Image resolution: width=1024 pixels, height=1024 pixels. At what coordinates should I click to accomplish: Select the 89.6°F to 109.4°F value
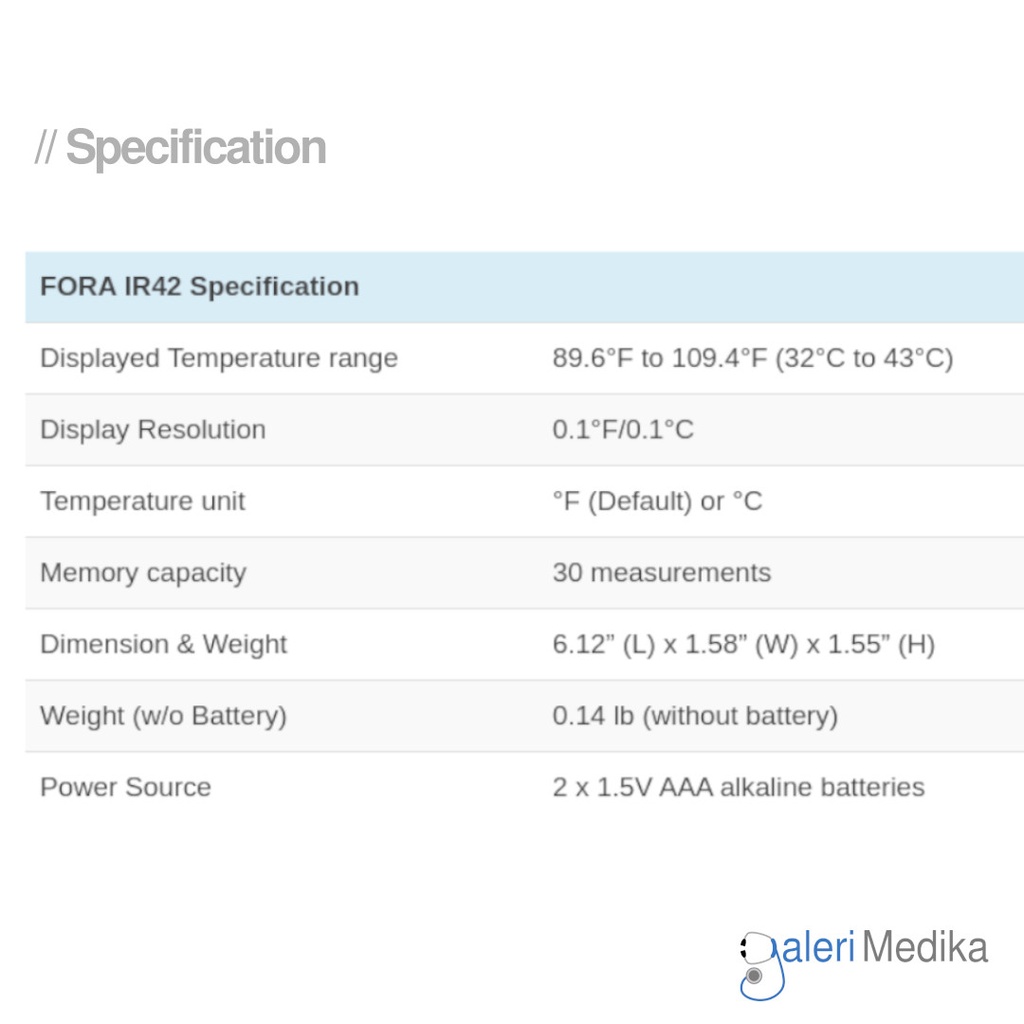[752, 358]
